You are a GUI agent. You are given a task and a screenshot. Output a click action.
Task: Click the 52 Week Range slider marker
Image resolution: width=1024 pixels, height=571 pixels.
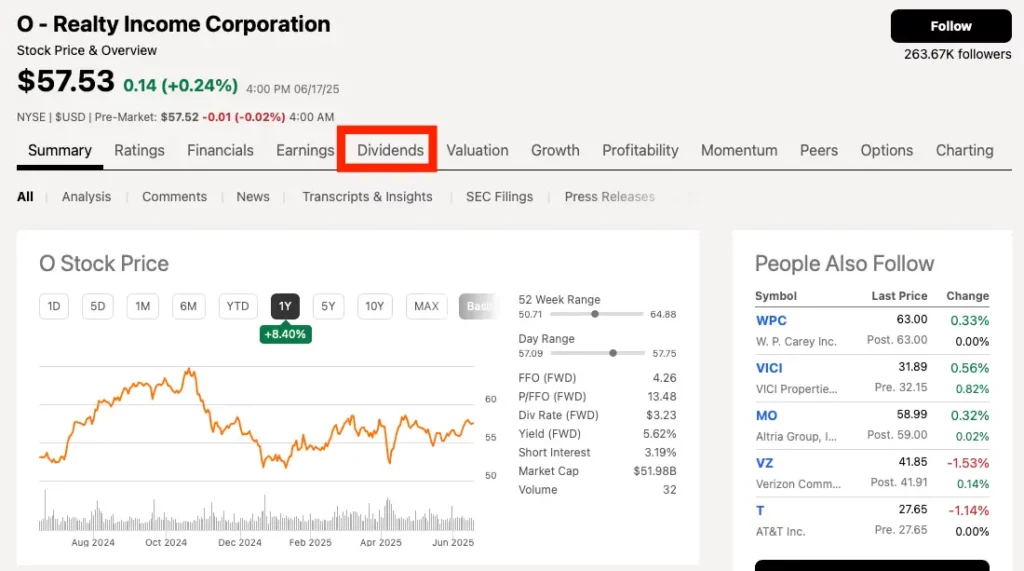[595, 314]
